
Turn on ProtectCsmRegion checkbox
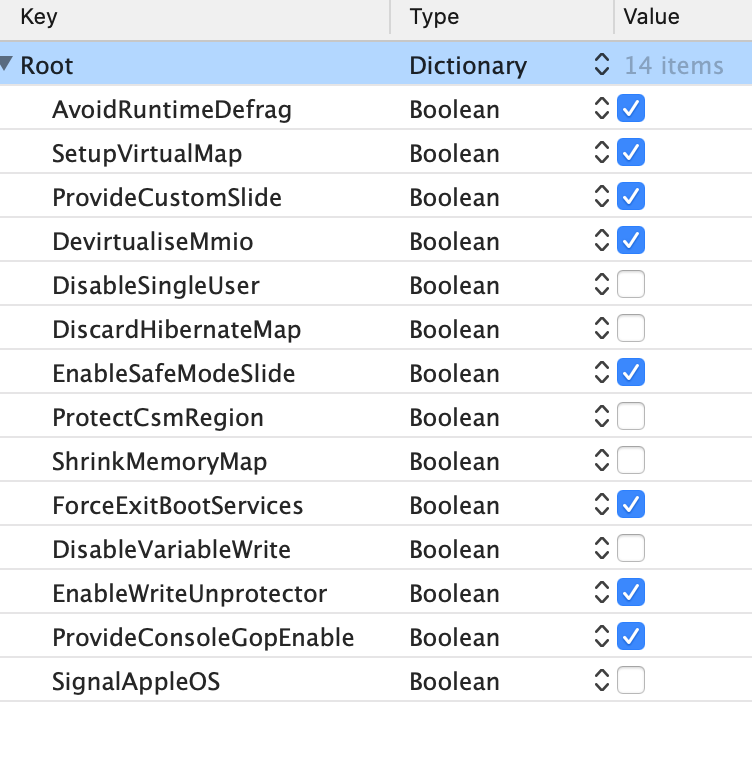coord(631,417)
